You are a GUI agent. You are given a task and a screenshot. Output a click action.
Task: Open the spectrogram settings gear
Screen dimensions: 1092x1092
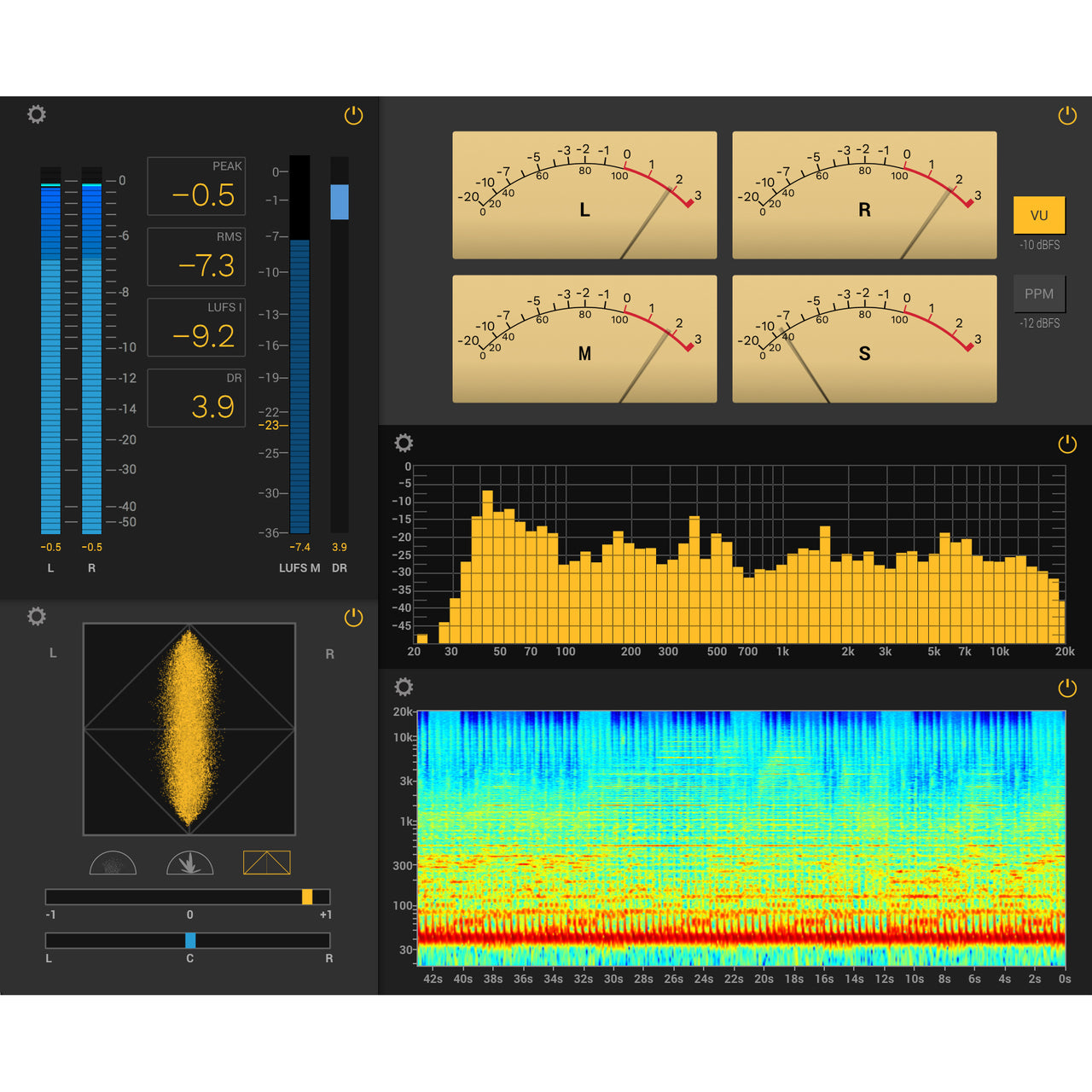(x=404, y=686)
